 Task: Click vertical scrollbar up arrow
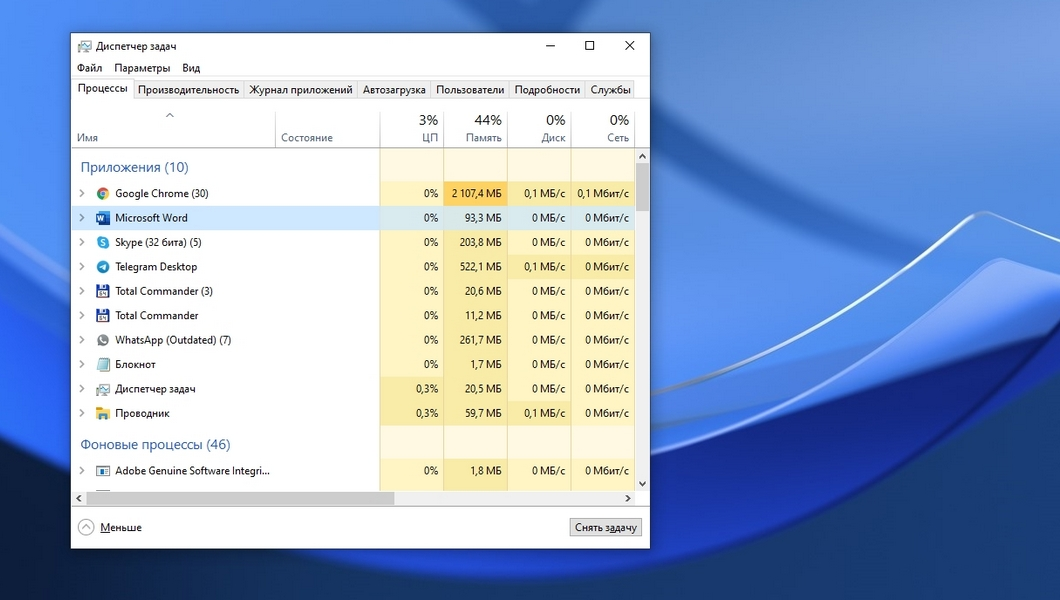pos(642,156)
